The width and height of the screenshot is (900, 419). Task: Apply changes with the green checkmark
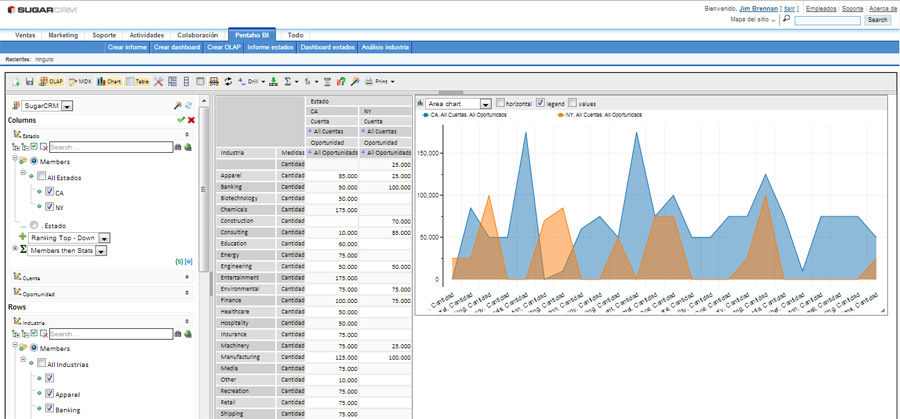point(181,120)
